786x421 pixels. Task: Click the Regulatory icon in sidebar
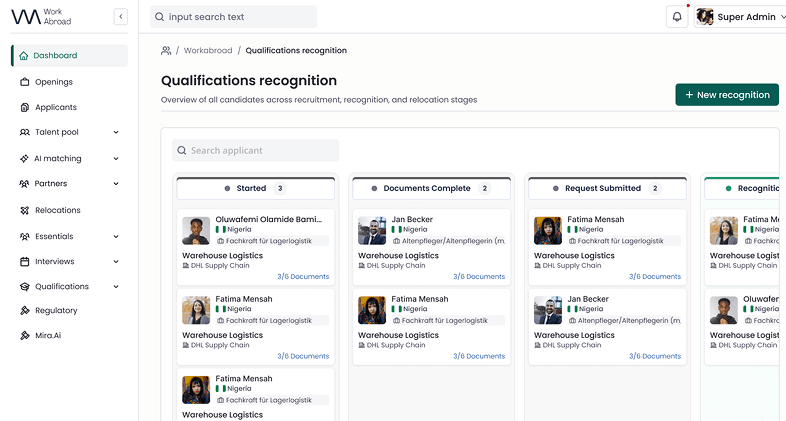pos(25,311)
